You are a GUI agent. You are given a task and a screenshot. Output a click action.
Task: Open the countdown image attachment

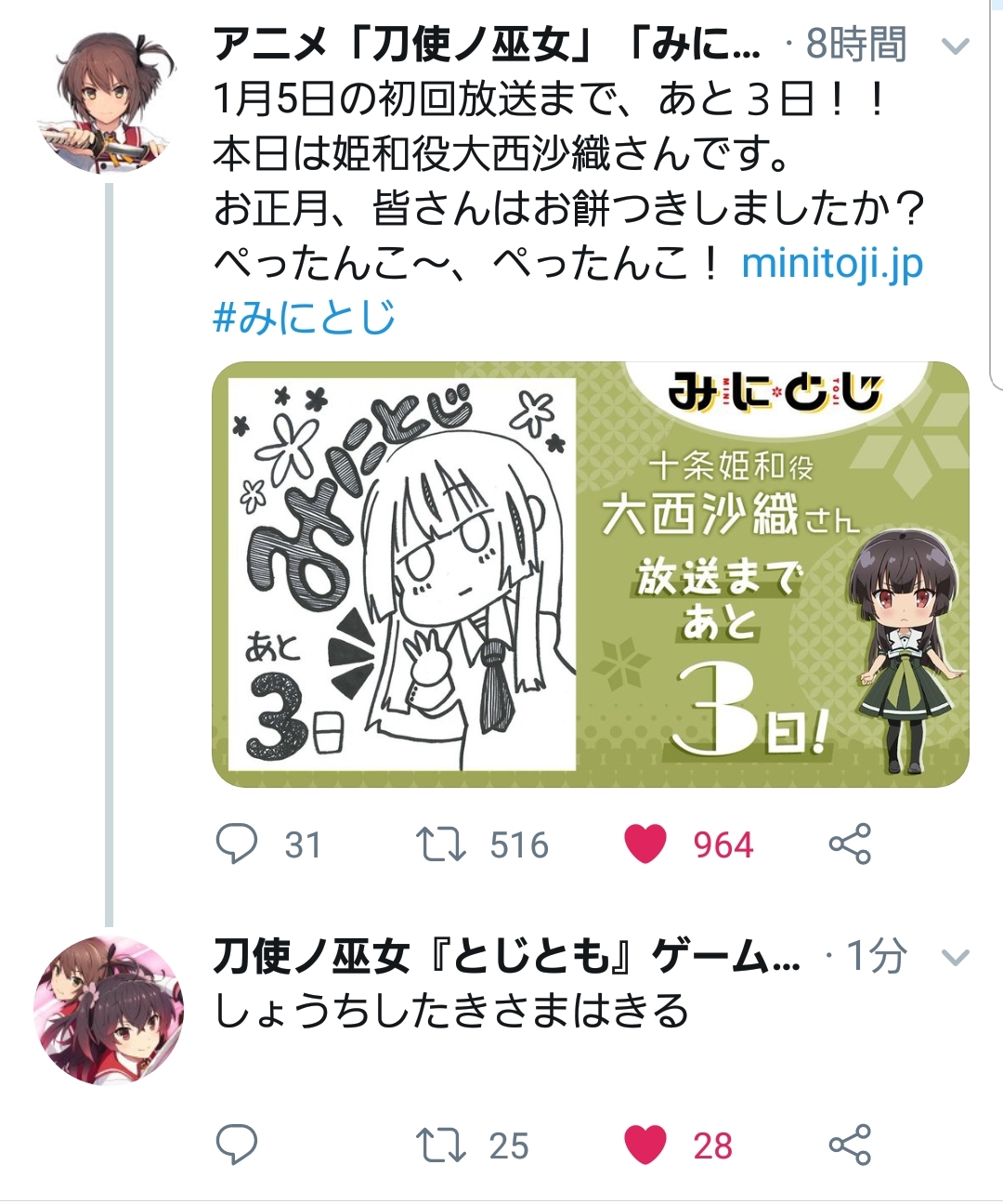[591, 574]
